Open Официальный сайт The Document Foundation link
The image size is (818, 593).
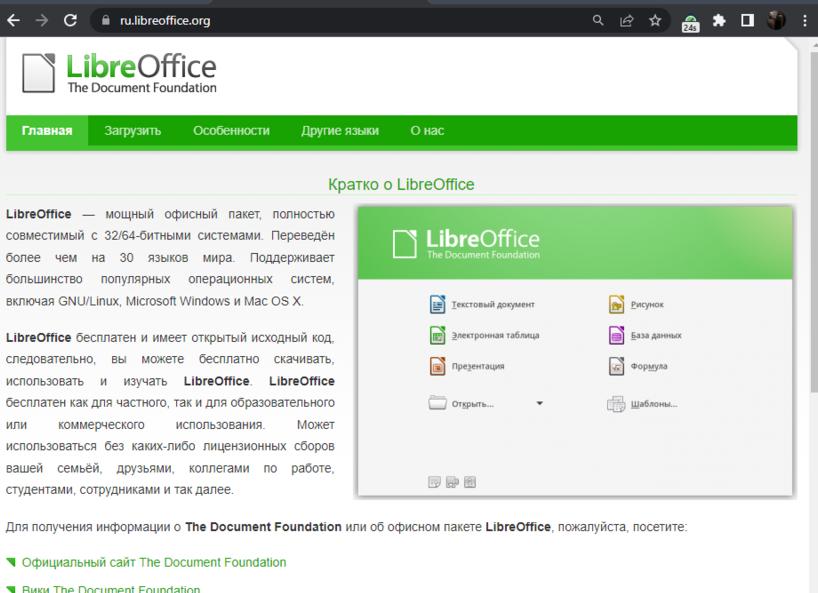pos(154,562)
